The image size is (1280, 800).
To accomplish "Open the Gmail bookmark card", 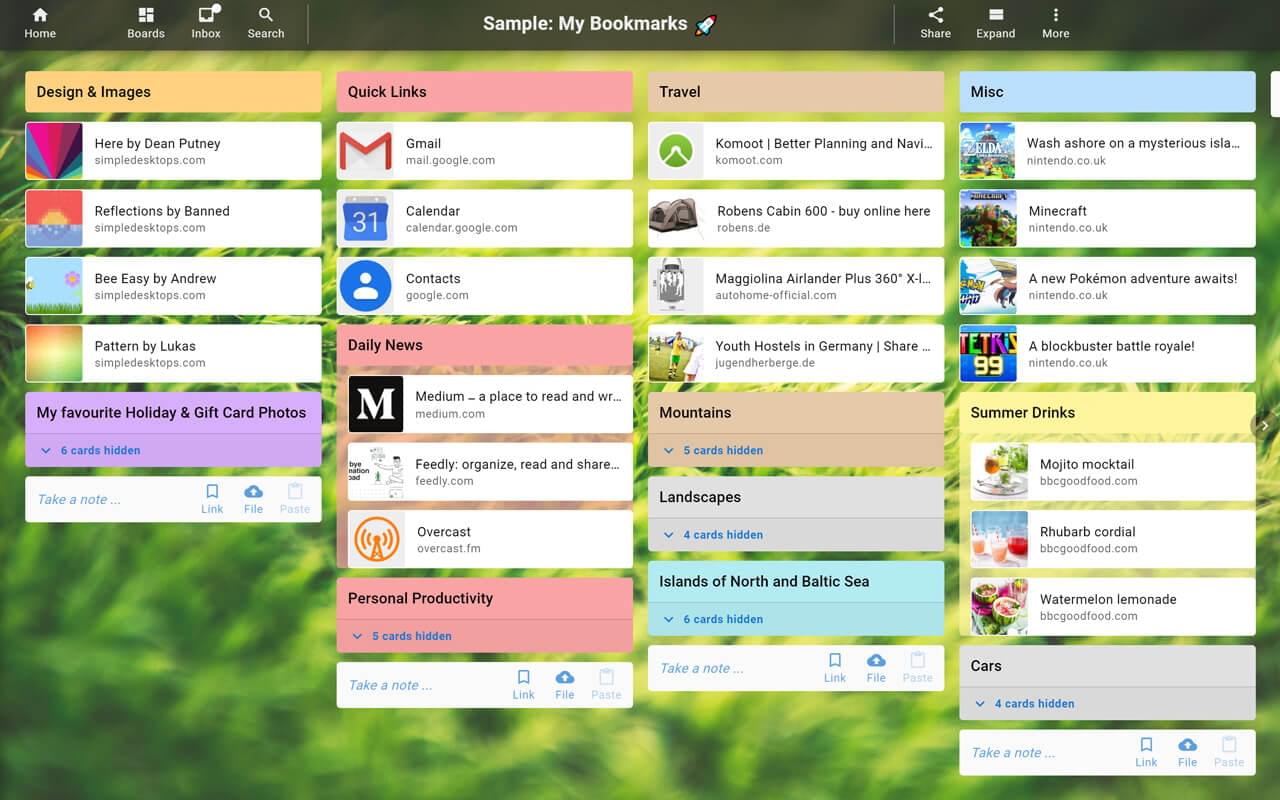I will pyautogui.click(x=484, y=151).
